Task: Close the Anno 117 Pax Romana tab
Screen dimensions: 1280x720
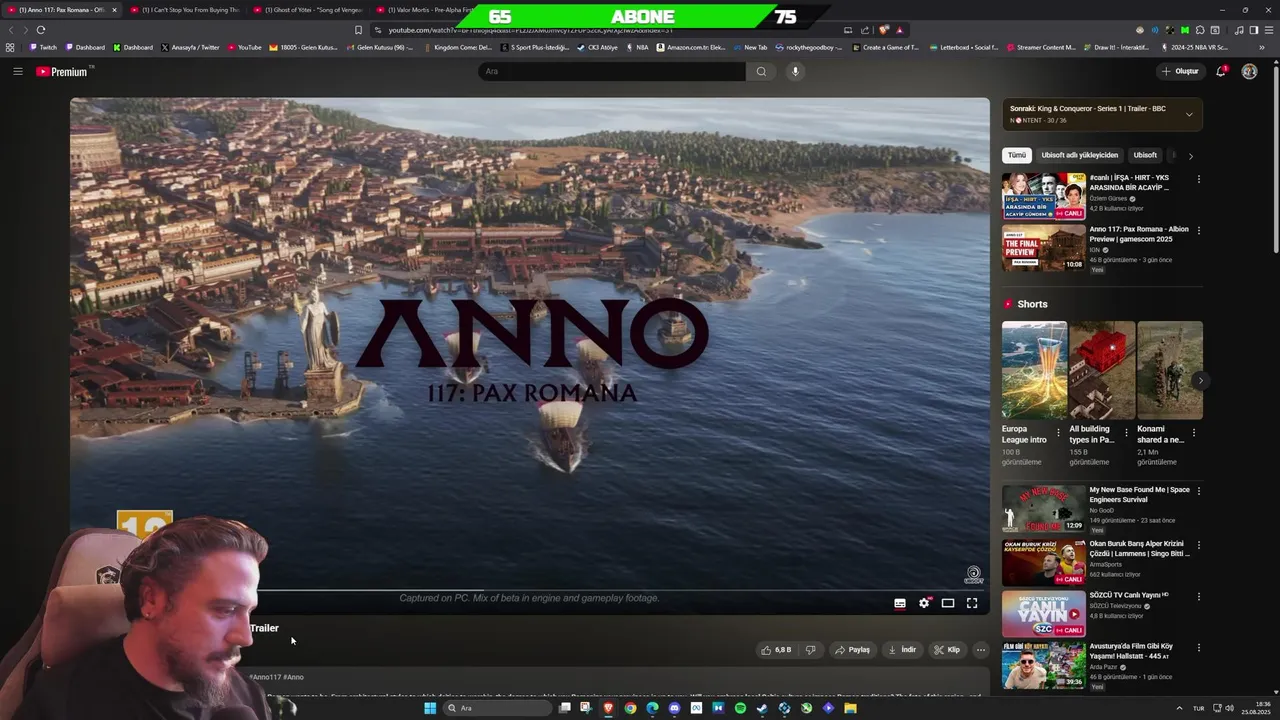Action: point(114,10)
